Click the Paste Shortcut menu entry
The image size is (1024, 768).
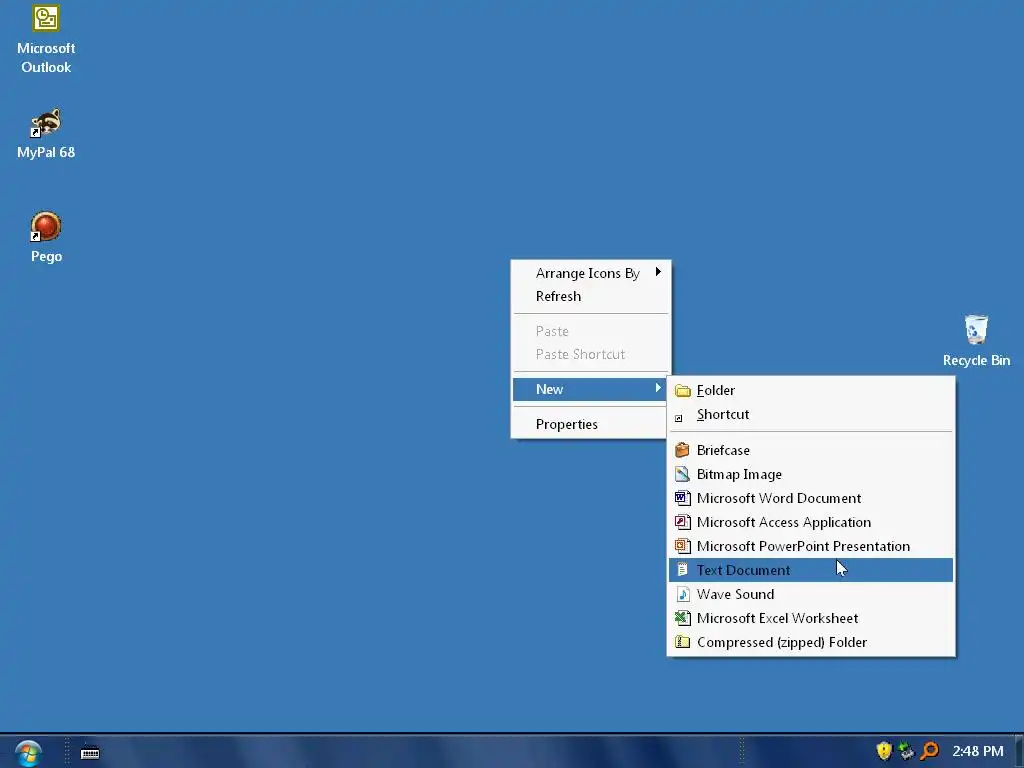point(590,354)
